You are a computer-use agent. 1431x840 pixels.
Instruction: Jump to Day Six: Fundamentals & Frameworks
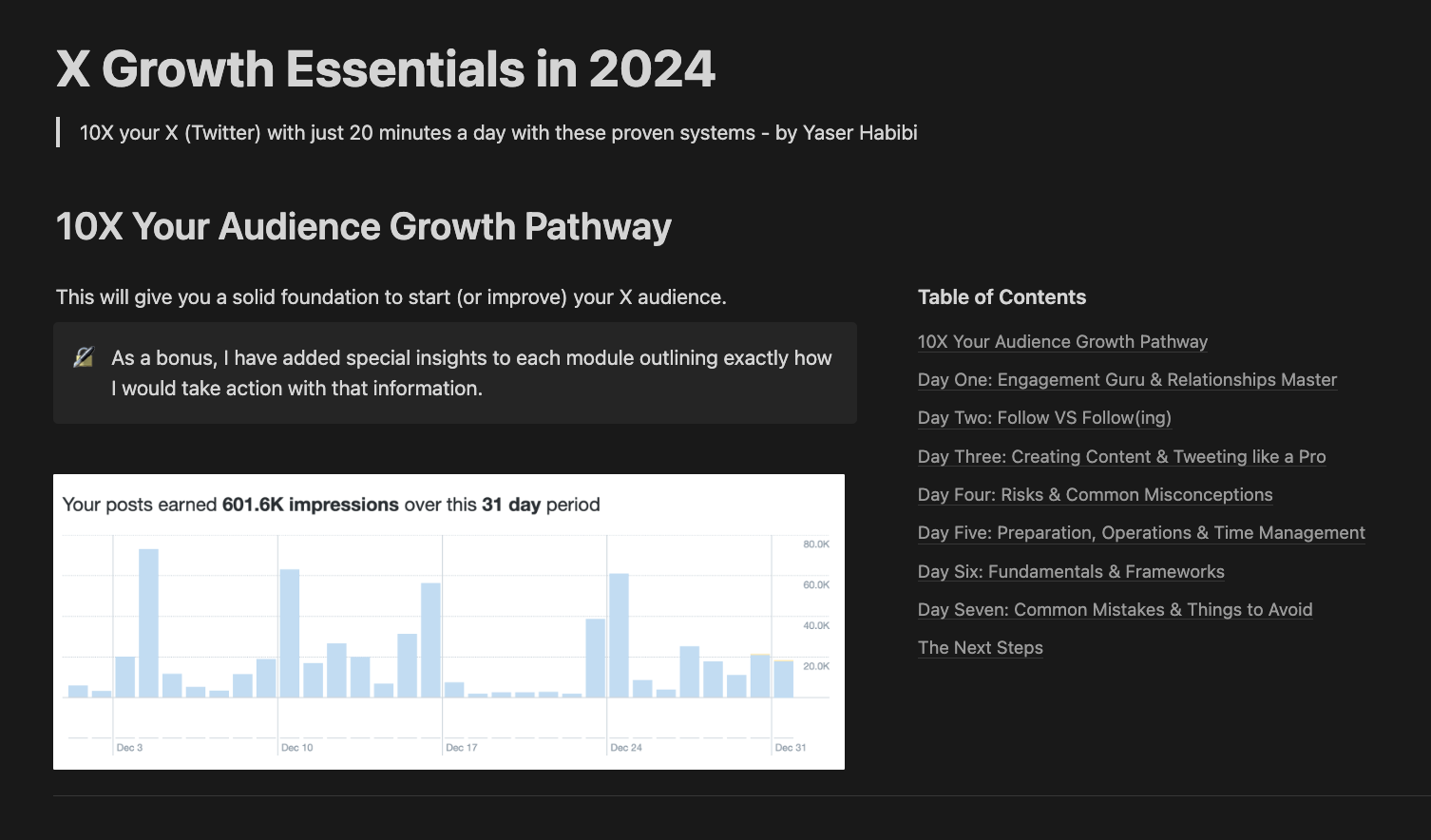[x=1071, y=572]
